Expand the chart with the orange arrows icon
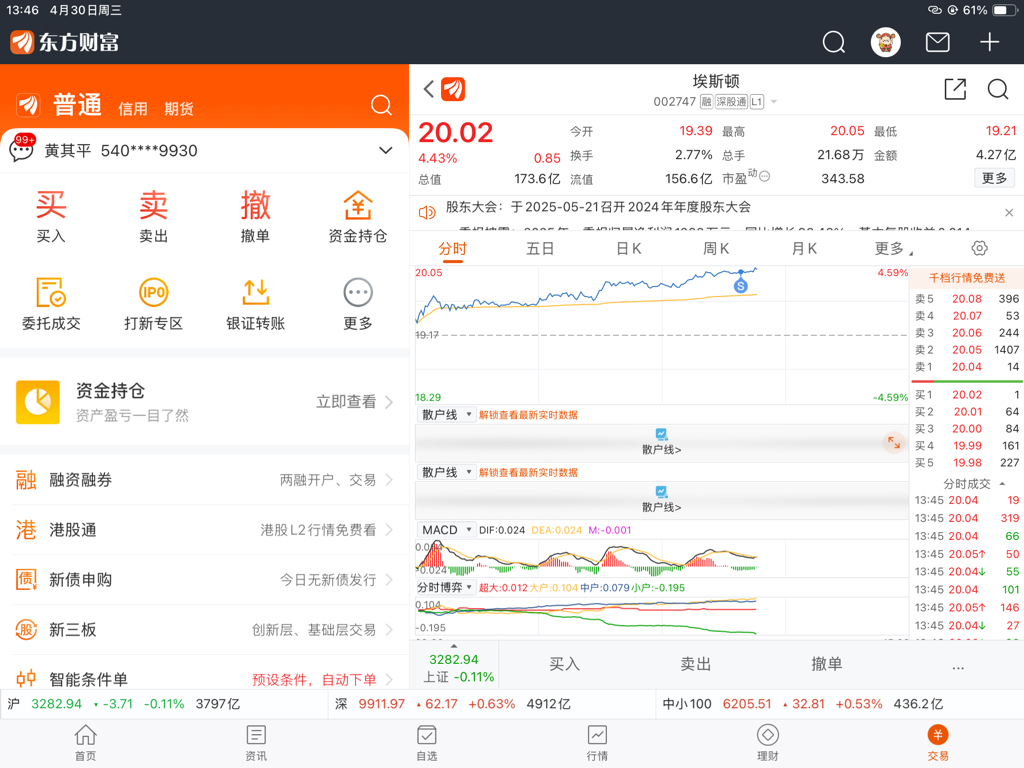The height and width of the screenshot is (768, 1024). [893, 443]
